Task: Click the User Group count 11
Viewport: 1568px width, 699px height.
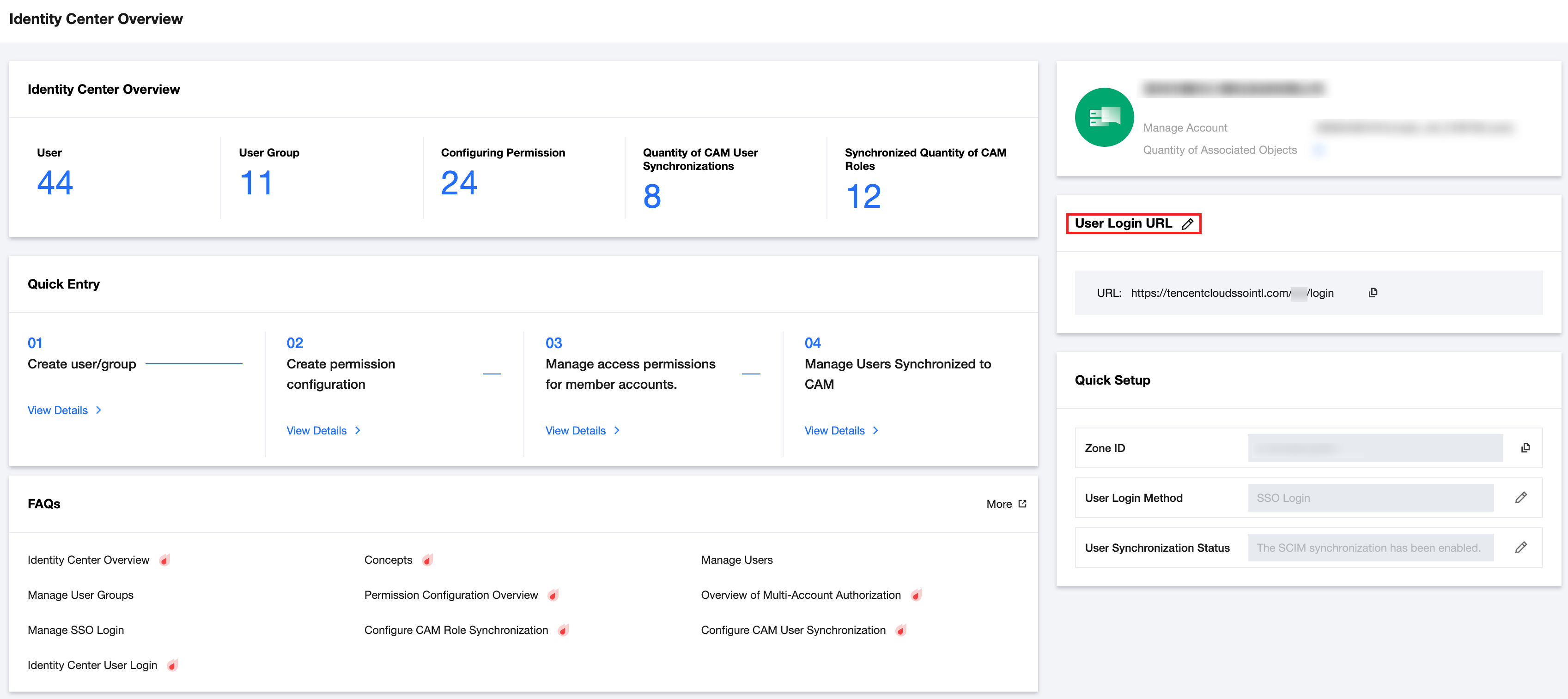Action: tap(255, 182)
